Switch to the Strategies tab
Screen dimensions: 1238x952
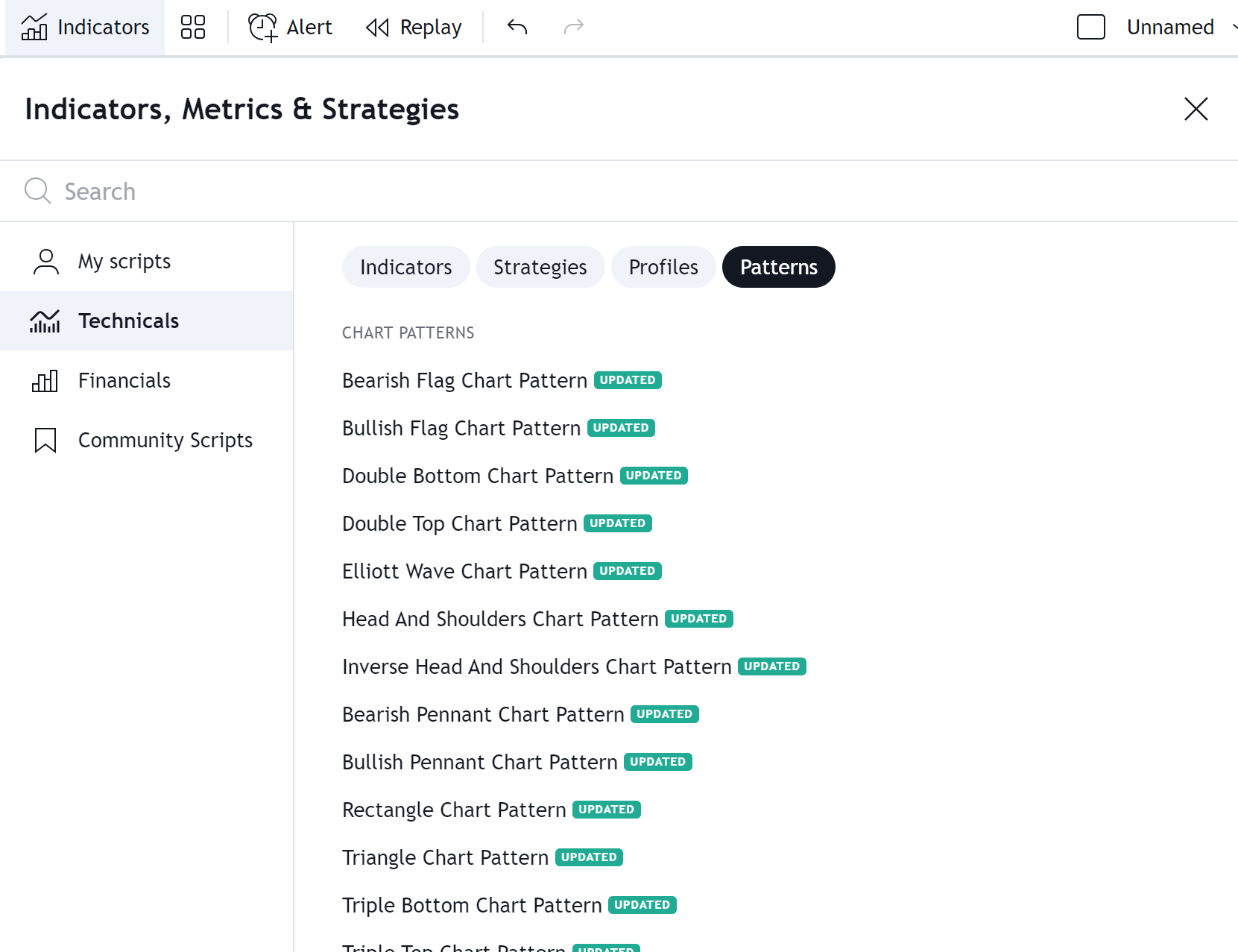[x=540, y=267]
